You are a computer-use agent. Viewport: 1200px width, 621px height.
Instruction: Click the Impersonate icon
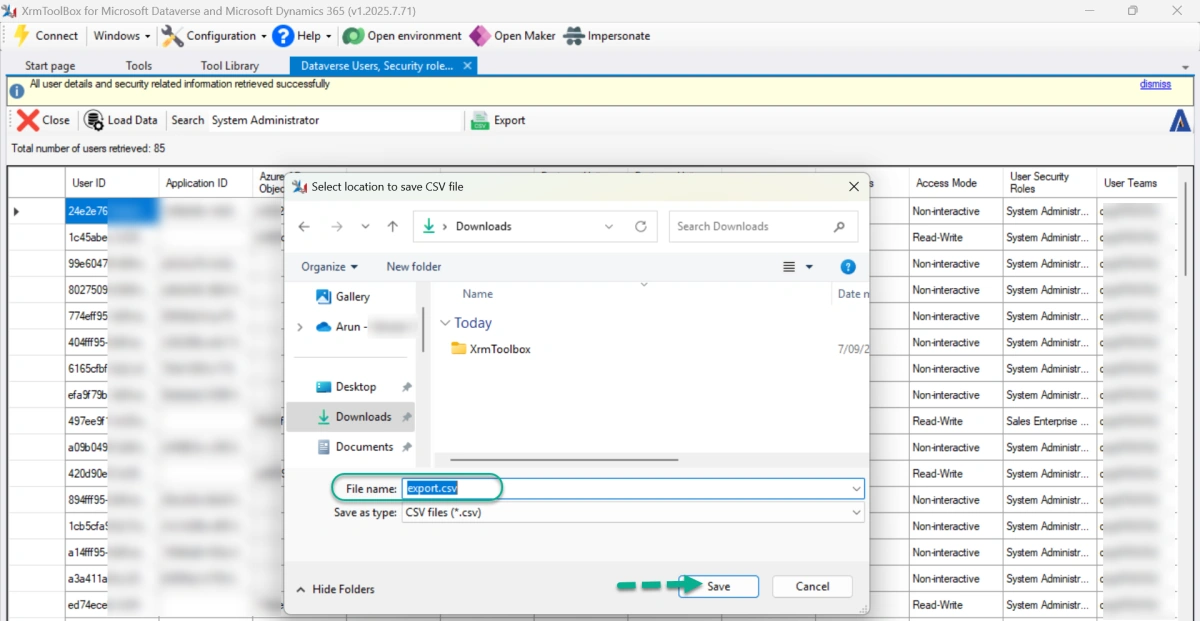573,36
